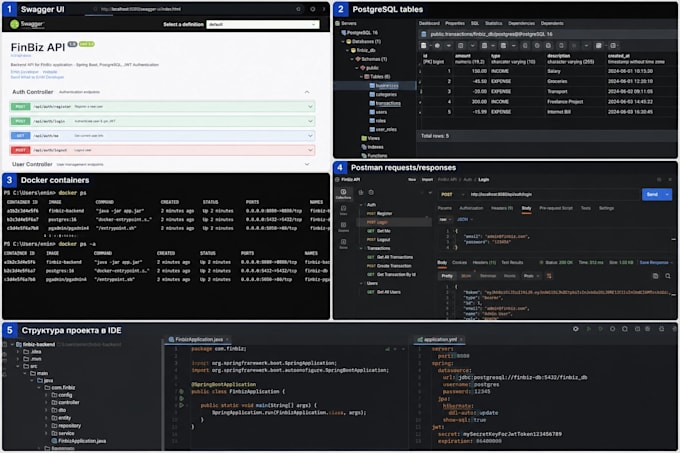Open the Statistics tab in pgAdmin

494,23
